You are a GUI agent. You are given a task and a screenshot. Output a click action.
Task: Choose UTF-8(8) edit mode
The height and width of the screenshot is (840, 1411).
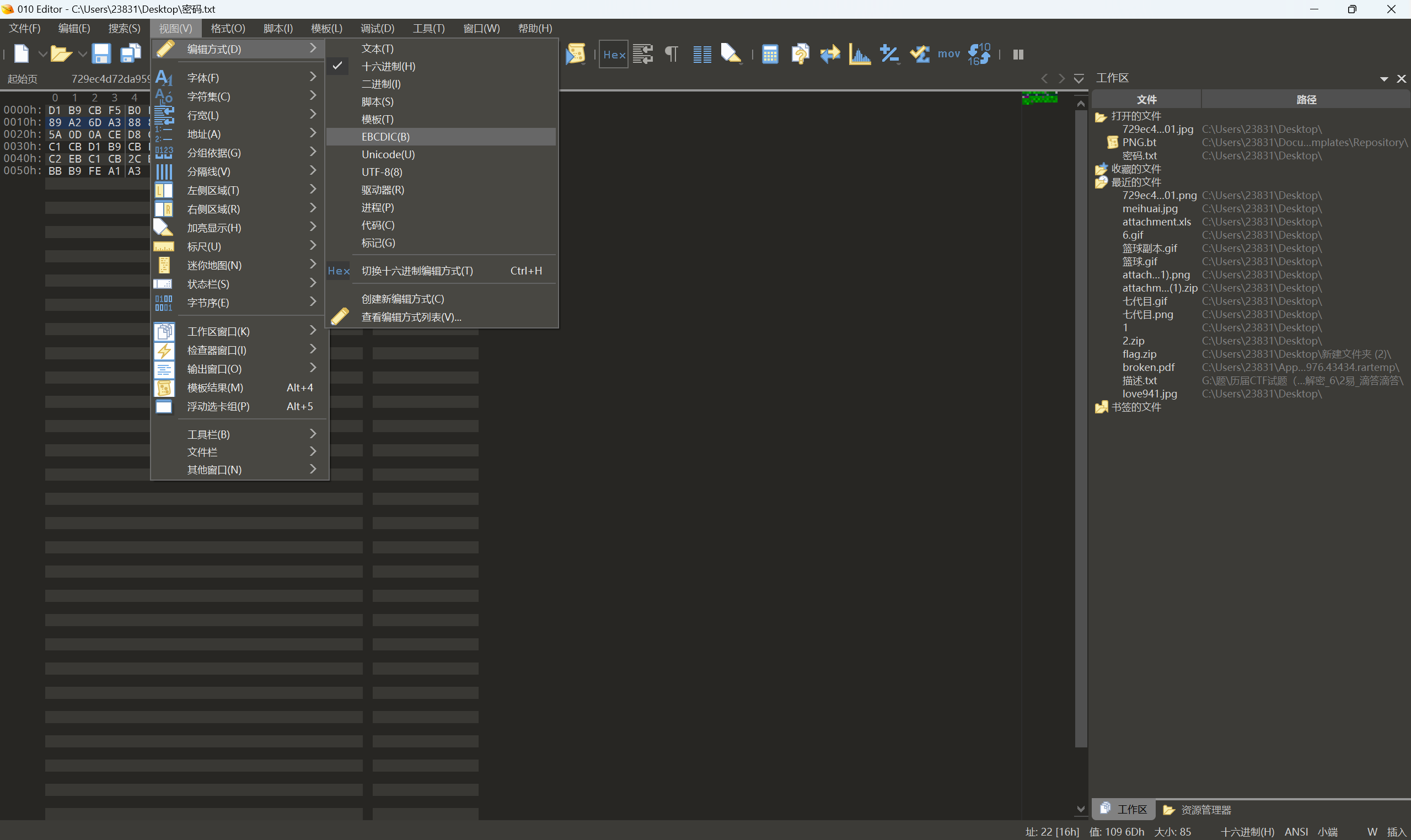[x=442, y=172]
